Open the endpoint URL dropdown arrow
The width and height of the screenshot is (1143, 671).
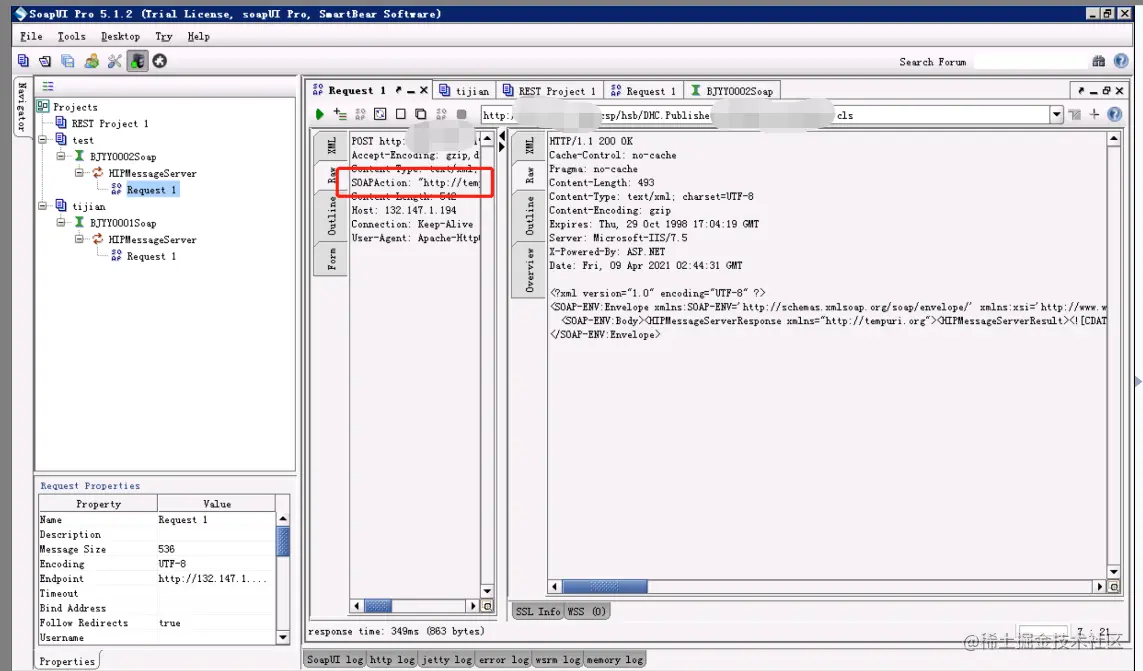tap(1056, 115)
